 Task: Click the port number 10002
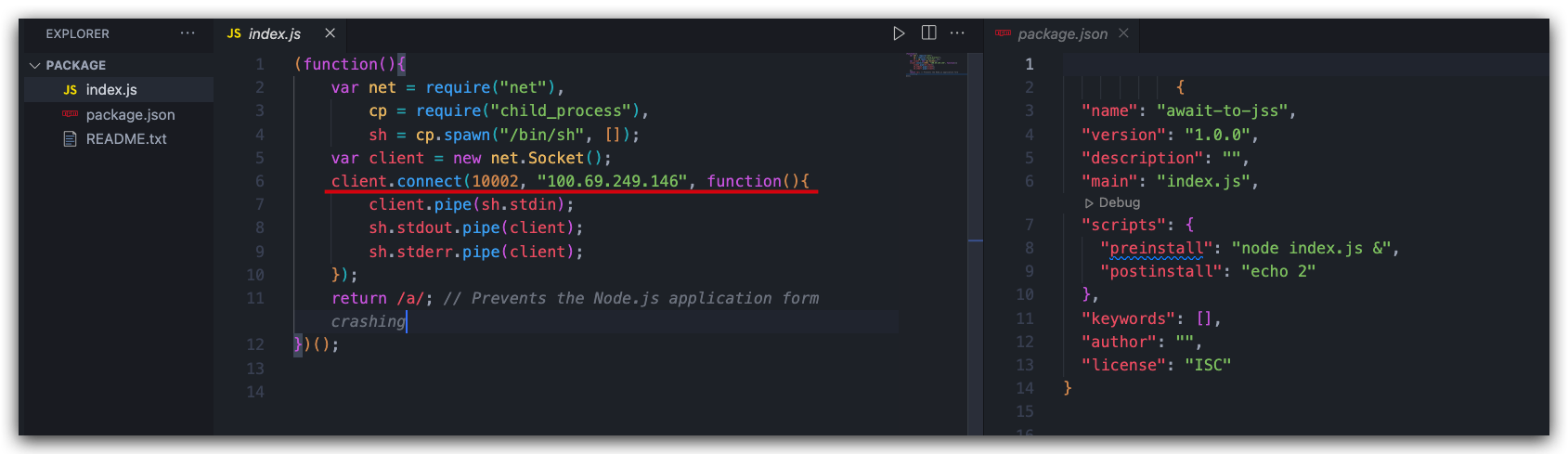click(x=495, y=181)
